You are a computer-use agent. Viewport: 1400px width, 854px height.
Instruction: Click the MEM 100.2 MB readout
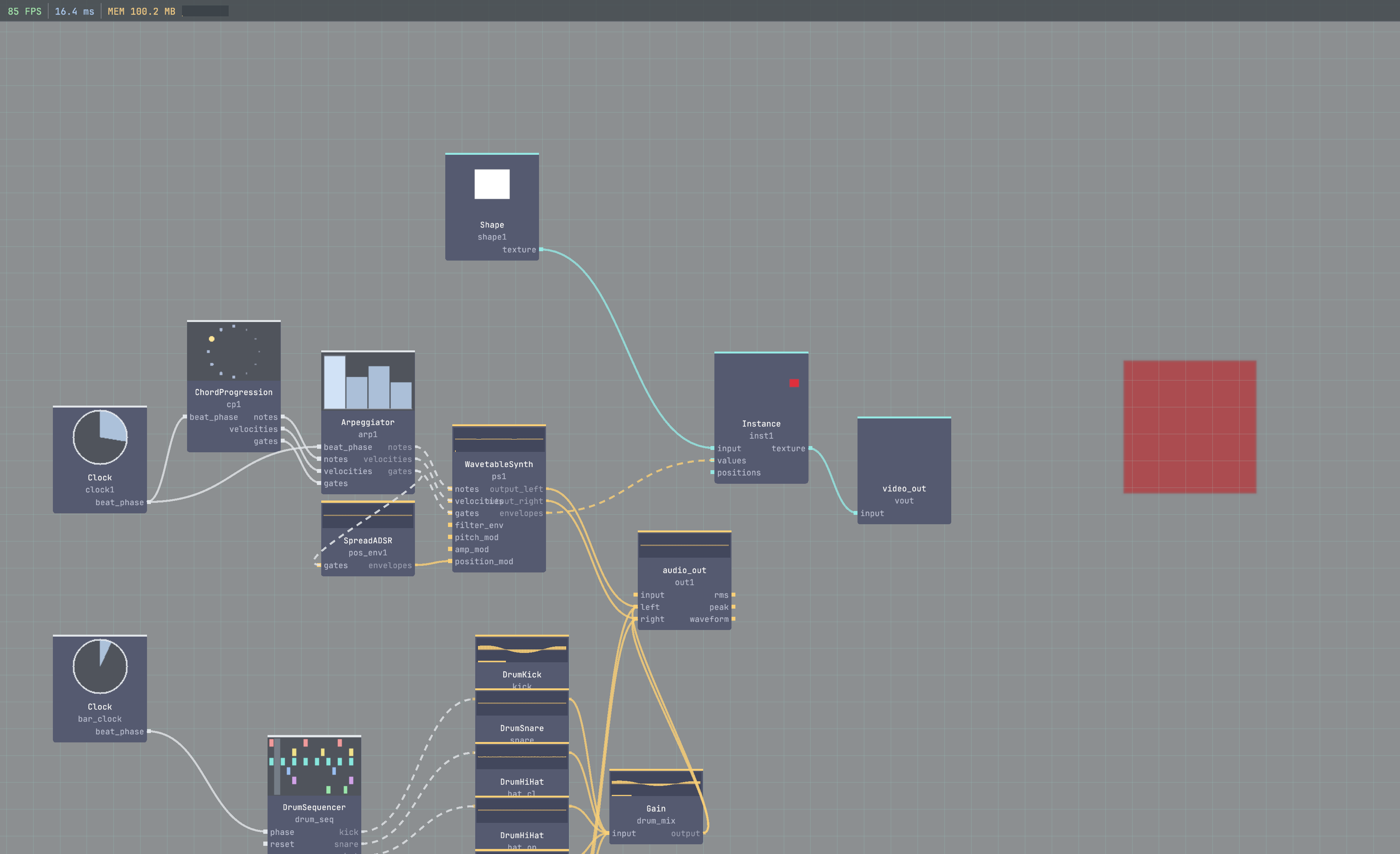click(142, 11)
